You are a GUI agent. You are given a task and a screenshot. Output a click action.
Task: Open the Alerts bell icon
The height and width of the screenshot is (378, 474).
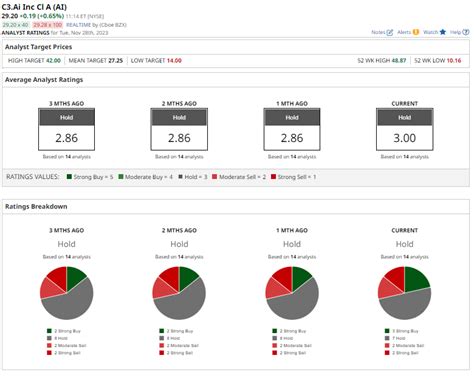415,32
